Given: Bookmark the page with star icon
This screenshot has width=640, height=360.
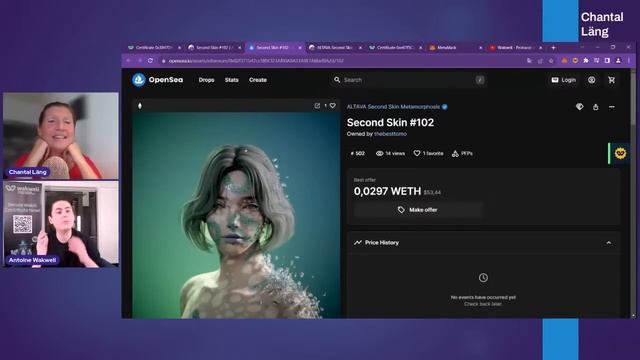Looking at the screenshot, I should [551, 61].
